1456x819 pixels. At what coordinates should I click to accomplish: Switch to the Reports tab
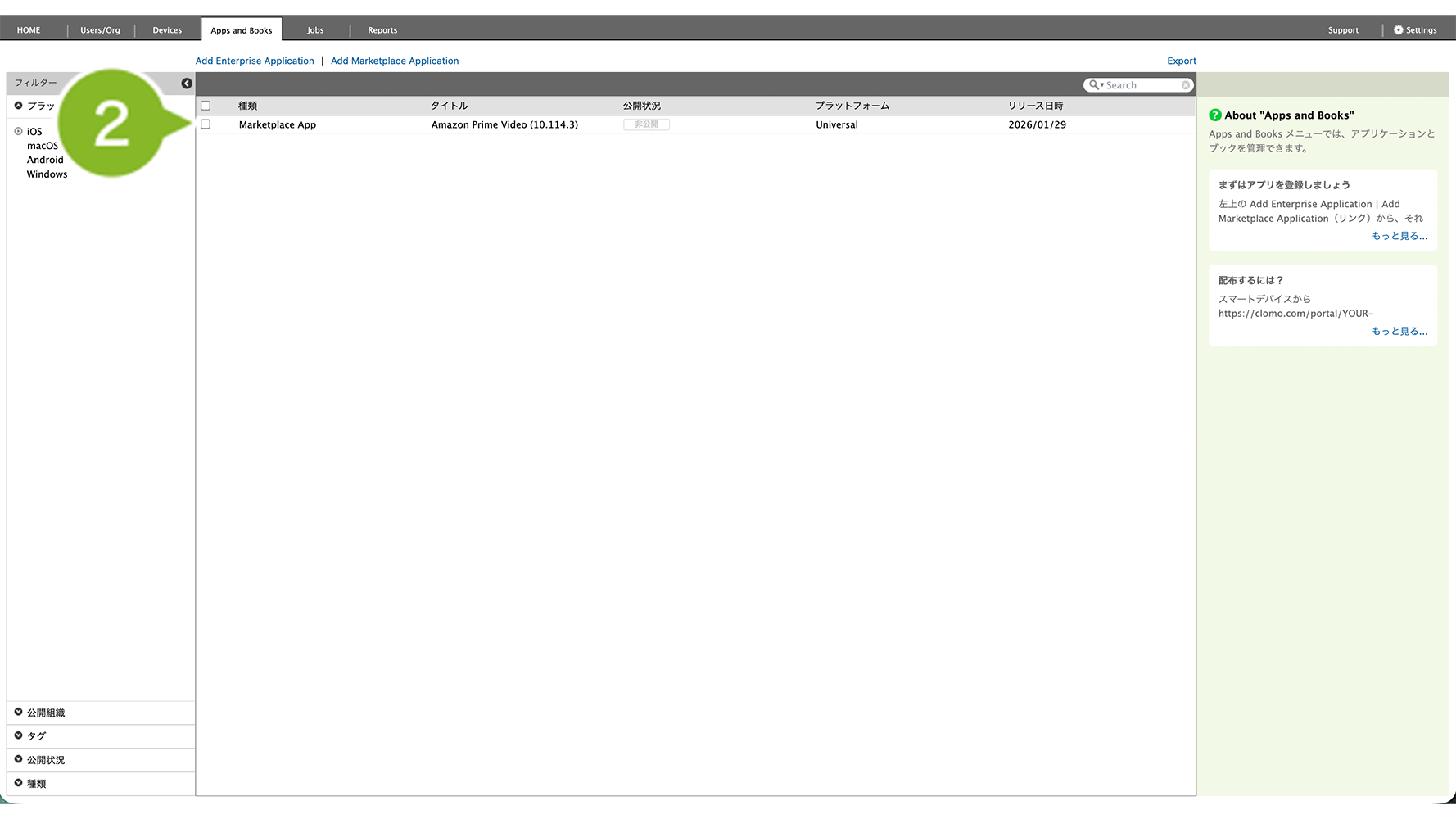click(382, 30)
